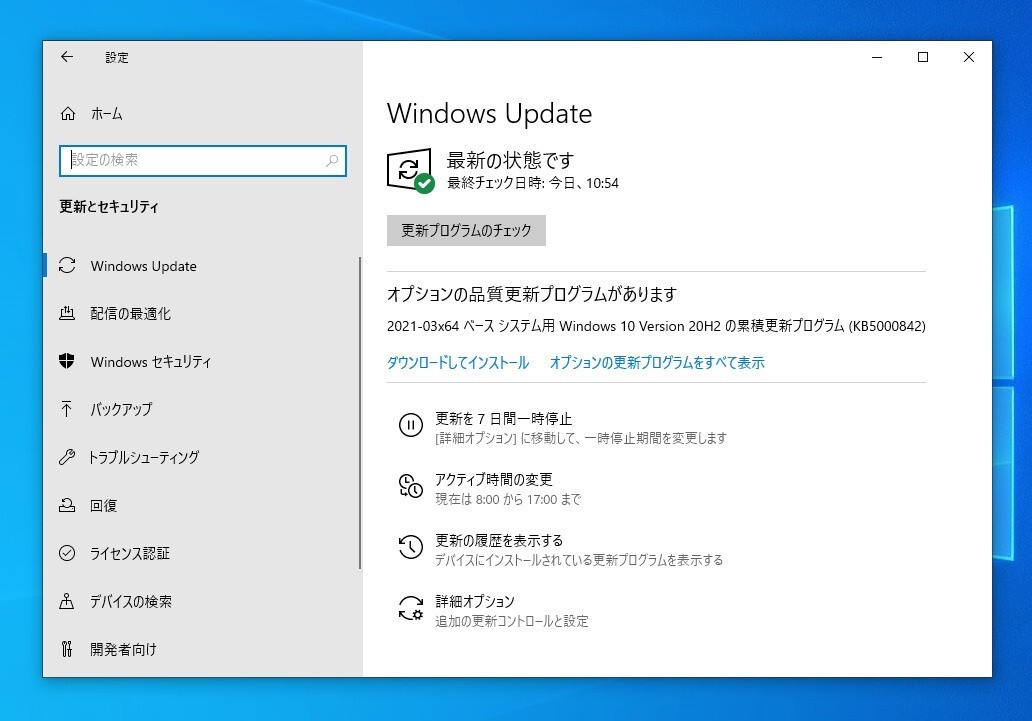Click the sync icon next to Windows Update sidebar item
The height and width of the screenshot is (721, 1032).
click(x=67, y=265)
